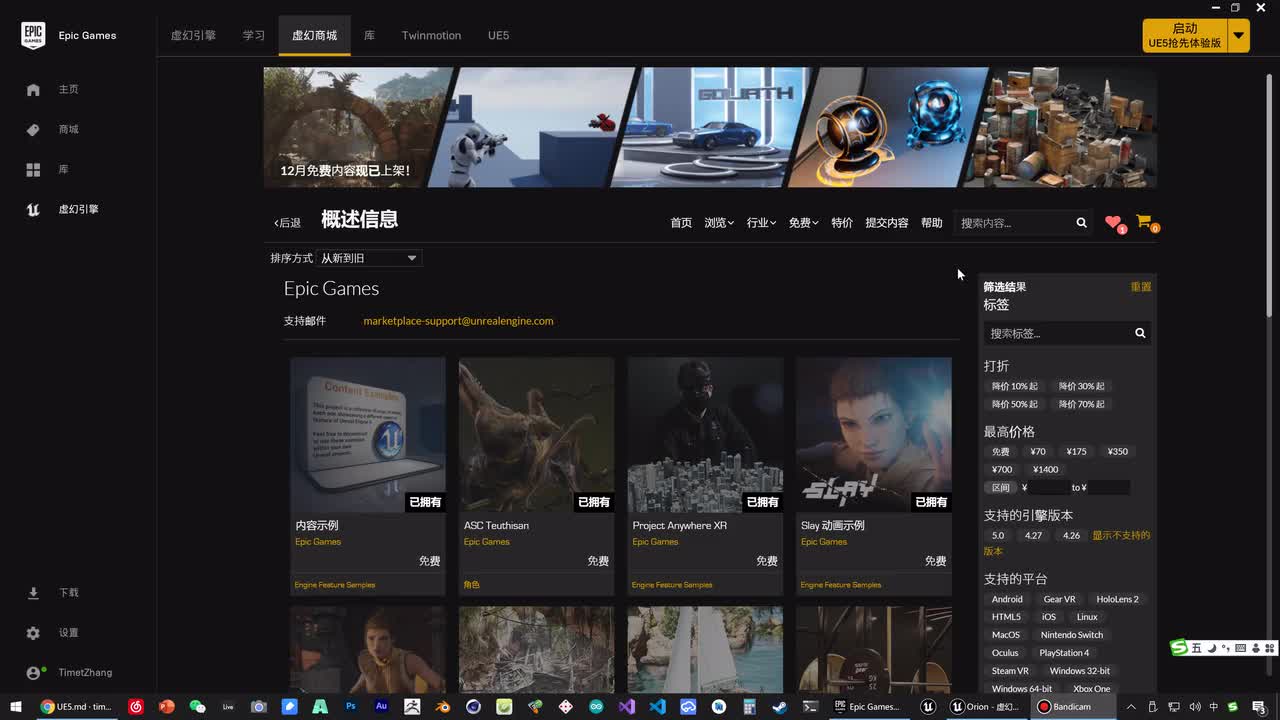
Task: Select the 虚幻引擎 Unreal icon in sidebar
Action: [x=33, y=210]
